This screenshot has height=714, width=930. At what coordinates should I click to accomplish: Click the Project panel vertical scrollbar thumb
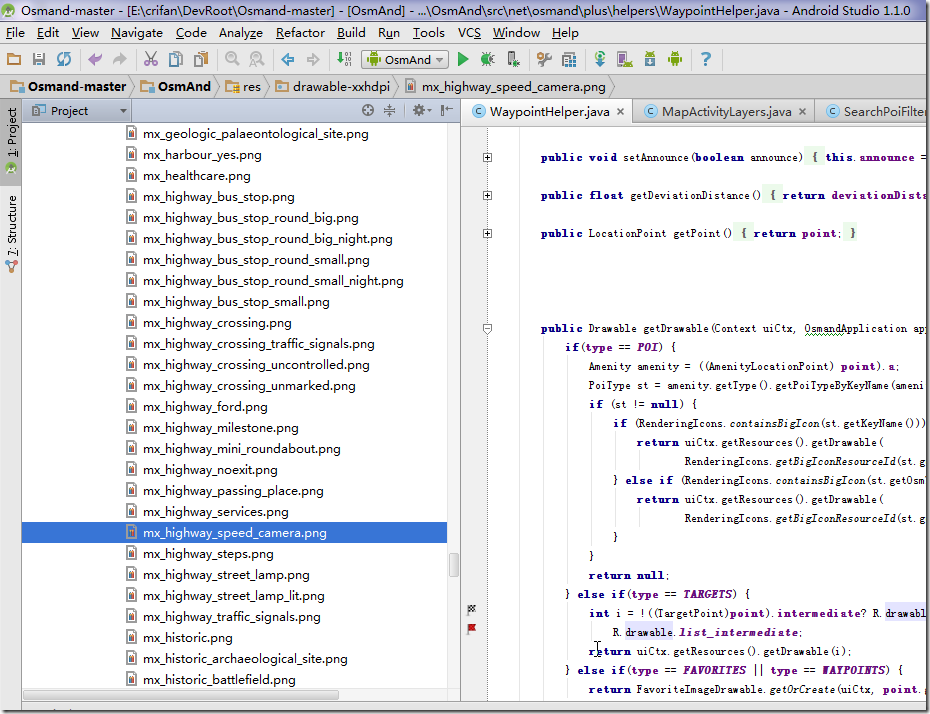[453, 565]
